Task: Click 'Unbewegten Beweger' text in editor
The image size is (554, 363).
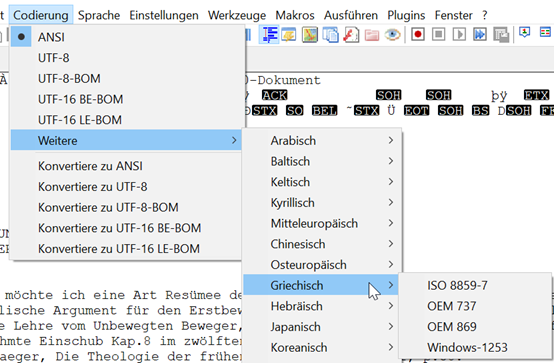Action: point(167,326)
